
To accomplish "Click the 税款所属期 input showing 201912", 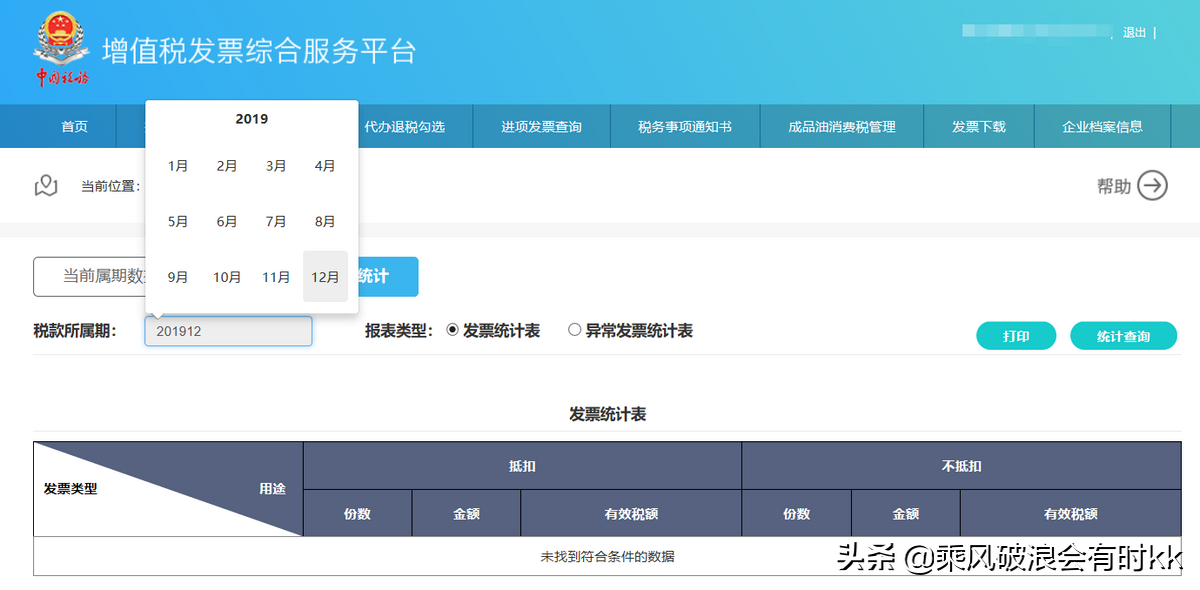I will (228, 330).
